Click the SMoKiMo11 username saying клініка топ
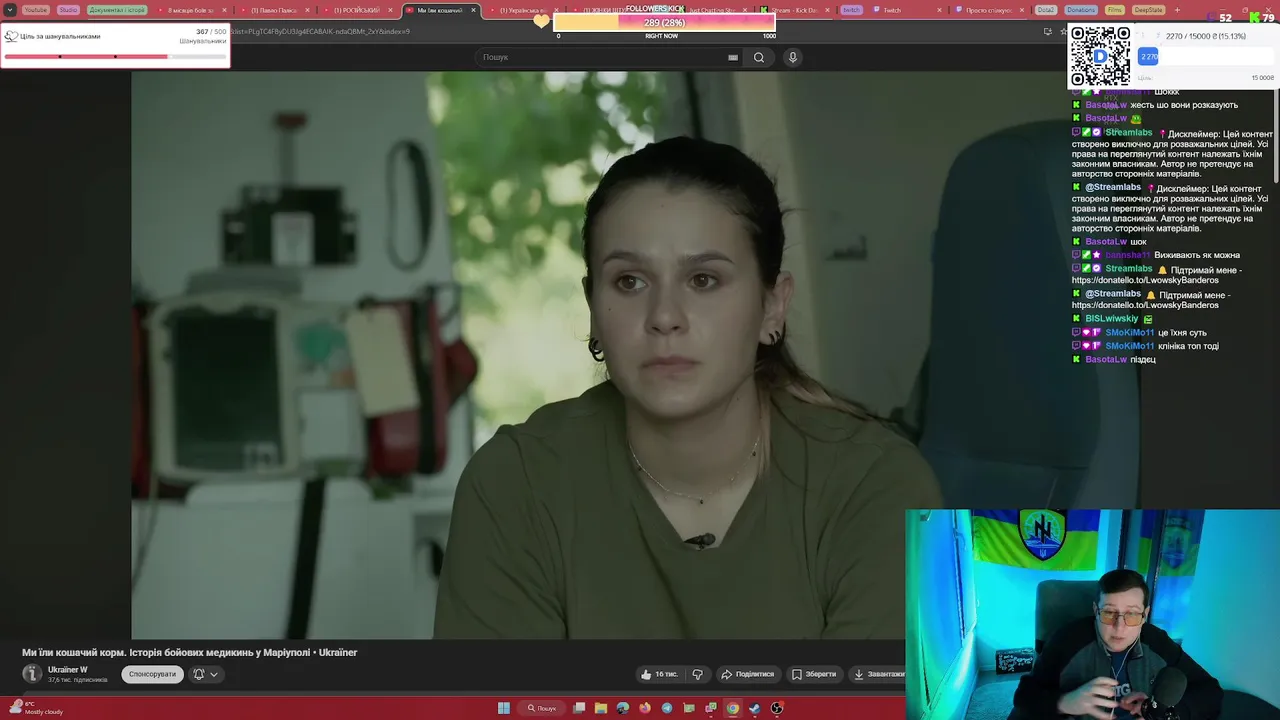This screenshot has height=720, width=1280. pos(1129,346)
